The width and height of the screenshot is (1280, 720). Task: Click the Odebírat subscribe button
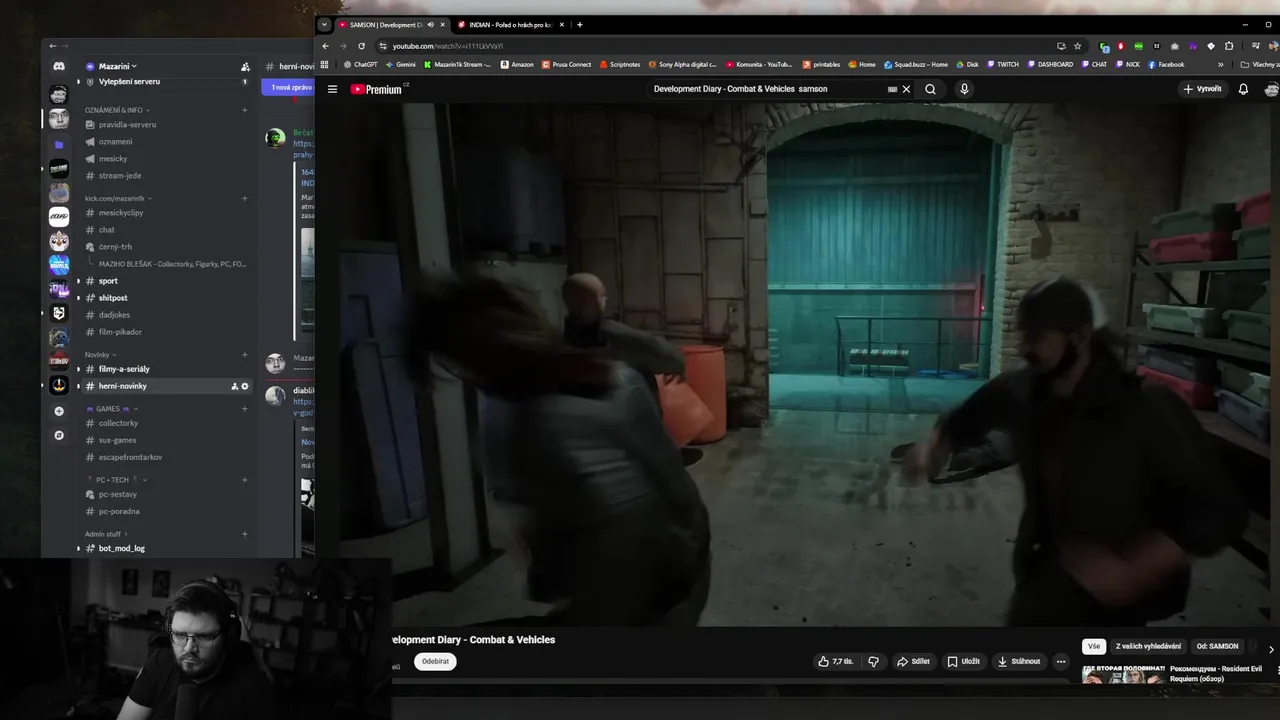click(435, 661)
